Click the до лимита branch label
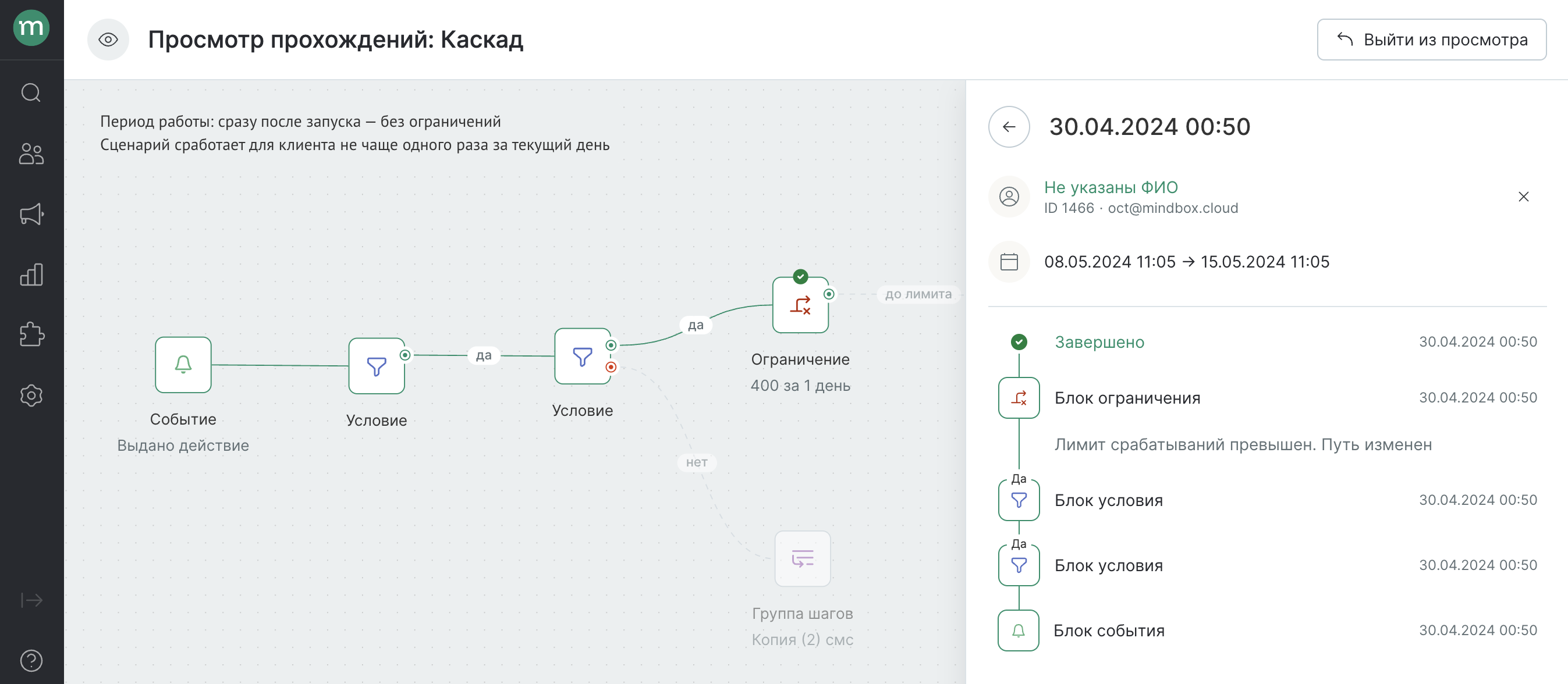Image resolution: width=1568 pixels, height=684 pixels. click(918, 294)
